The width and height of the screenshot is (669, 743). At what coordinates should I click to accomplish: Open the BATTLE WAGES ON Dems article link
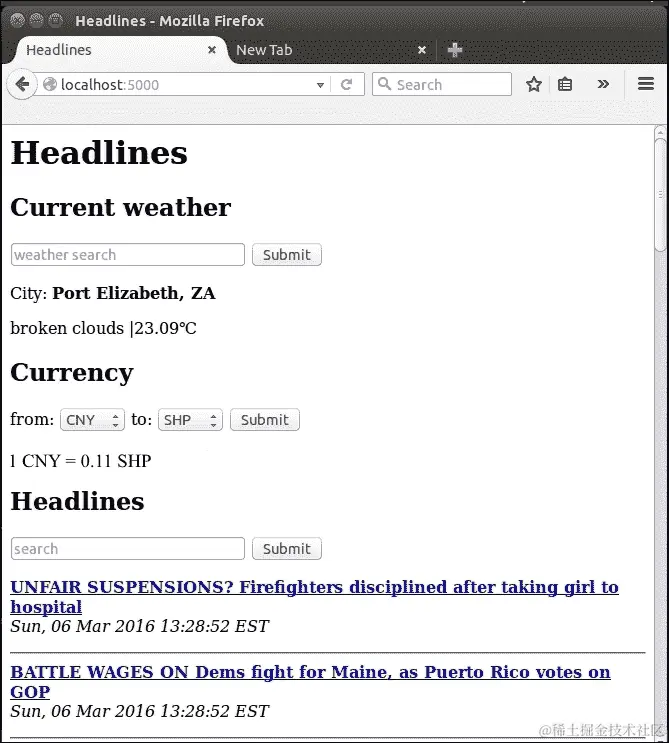310,682
